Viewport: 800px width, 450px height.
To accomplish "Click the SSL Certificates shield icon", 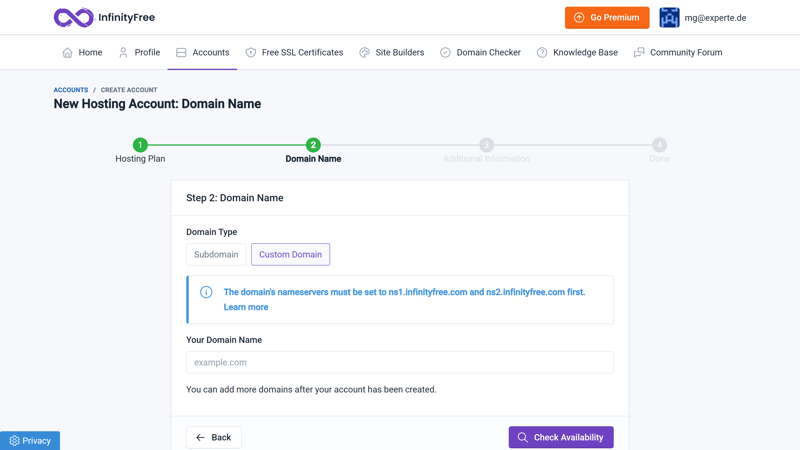I will click(251, 53).
